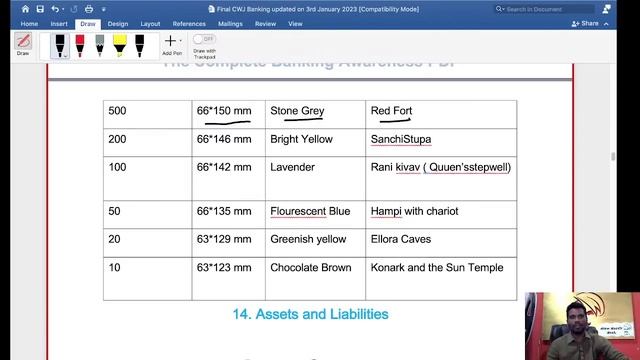Screen dimensions: 640x360
Task: Click the webcam video thumbnail
Action: [582, 326]
